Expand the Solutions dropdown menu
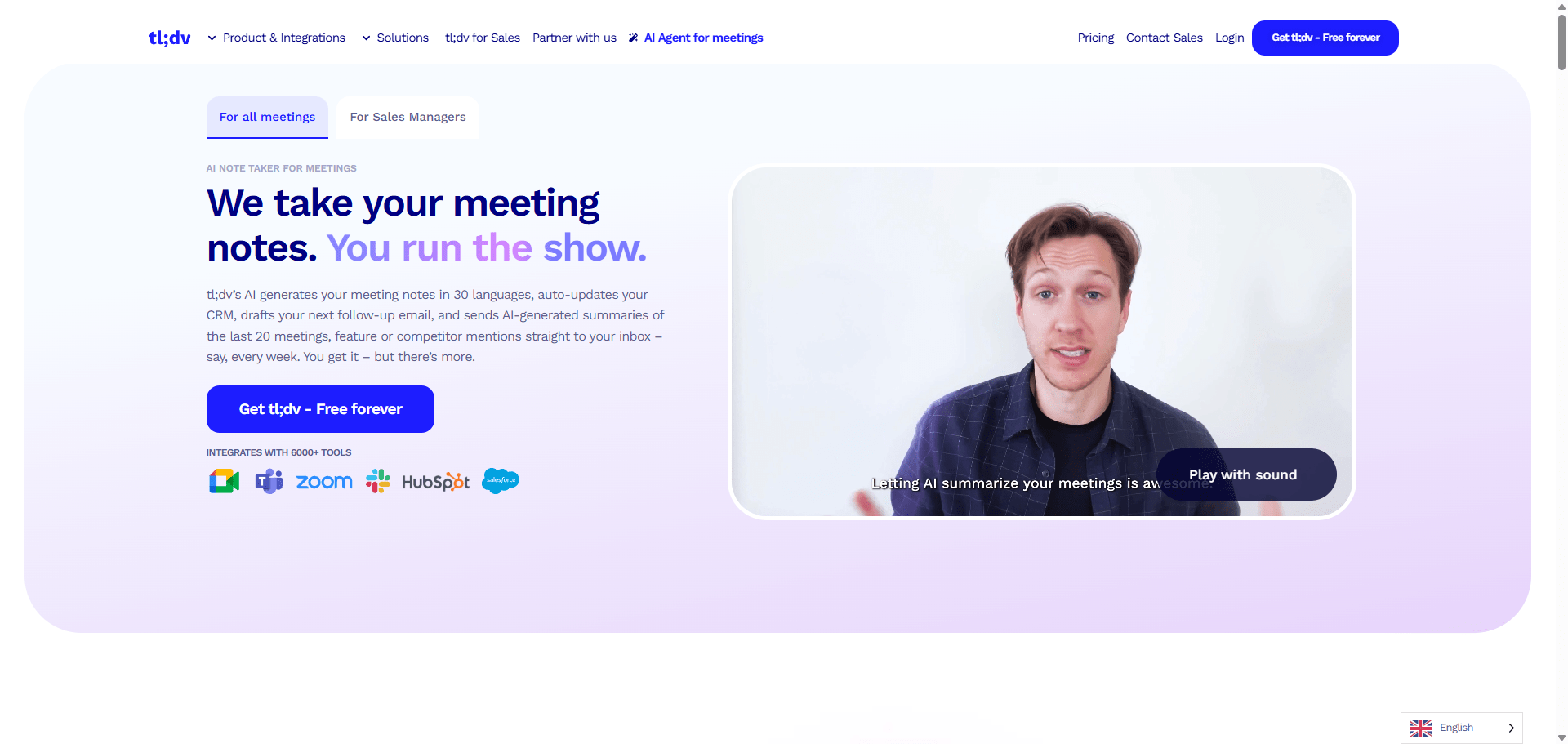The image size is (1568, 744). tap(395, 38)
